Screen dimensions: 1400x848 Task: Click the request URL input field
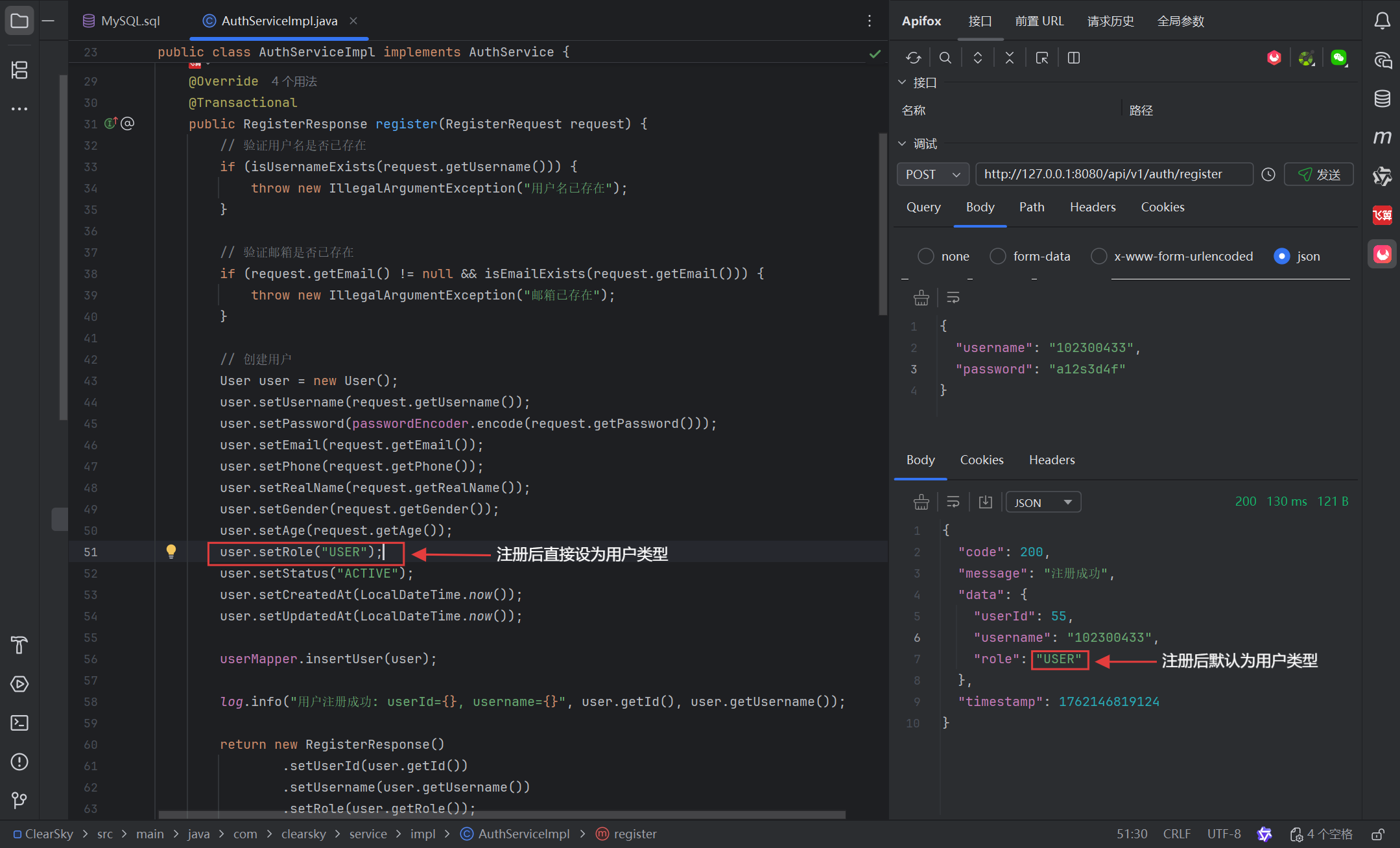point(1113,174)
